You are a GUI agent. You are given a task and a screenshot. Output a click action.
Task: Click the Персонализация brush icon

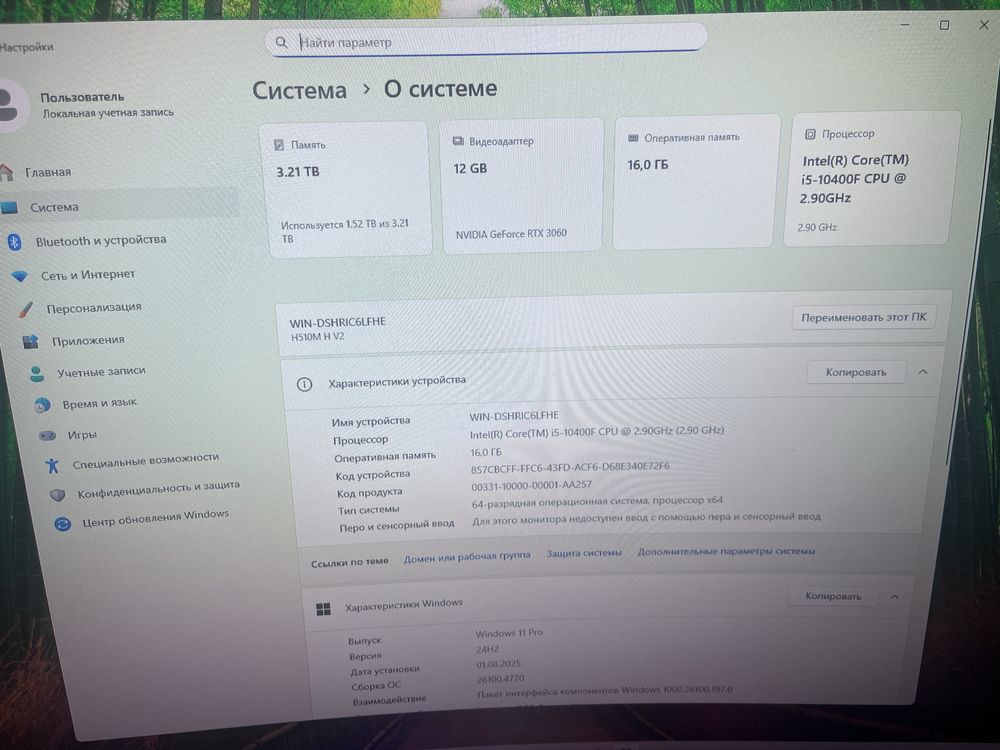pos(26,309)
